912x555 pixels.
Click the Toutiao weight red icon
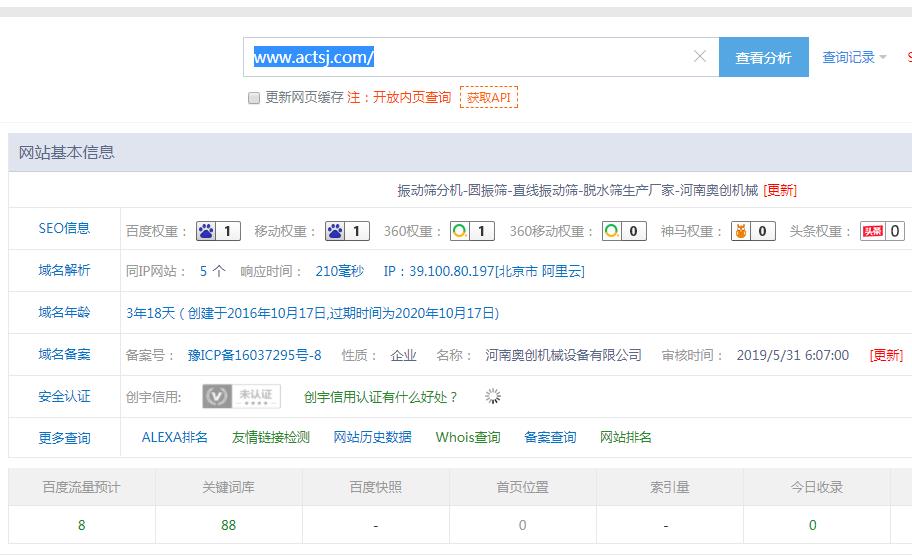872,231
